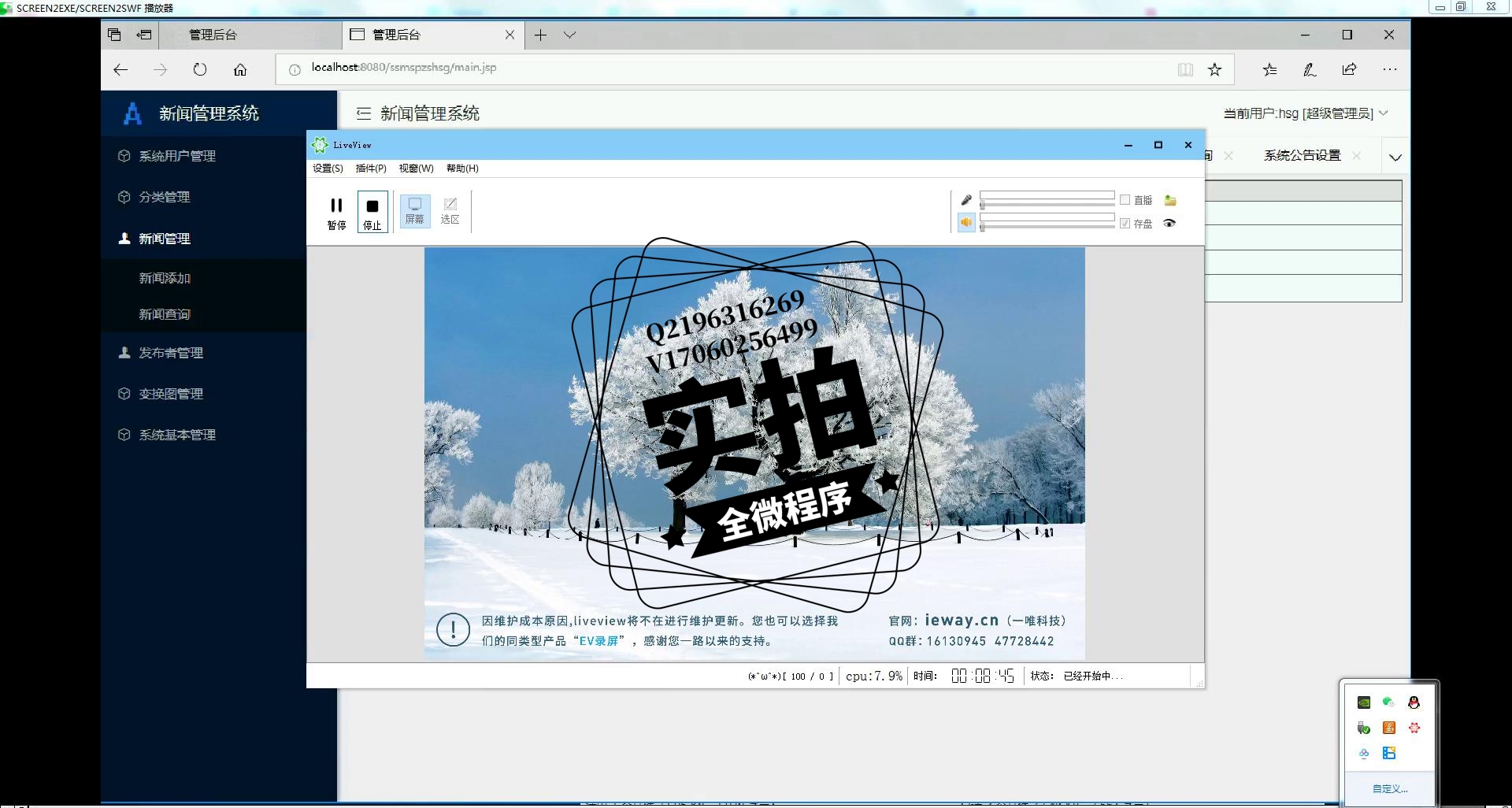The width and height of the screenshot is (1512, 808).
Task: Open the 插件(P) menu in LiveView
Action: (371, 169)
